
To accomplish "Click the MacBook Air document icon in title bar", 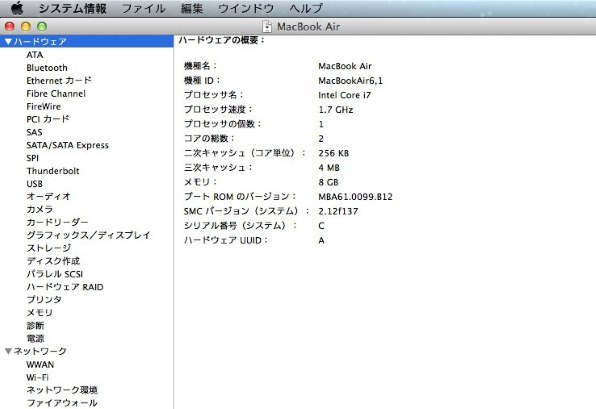I will 267,27.
